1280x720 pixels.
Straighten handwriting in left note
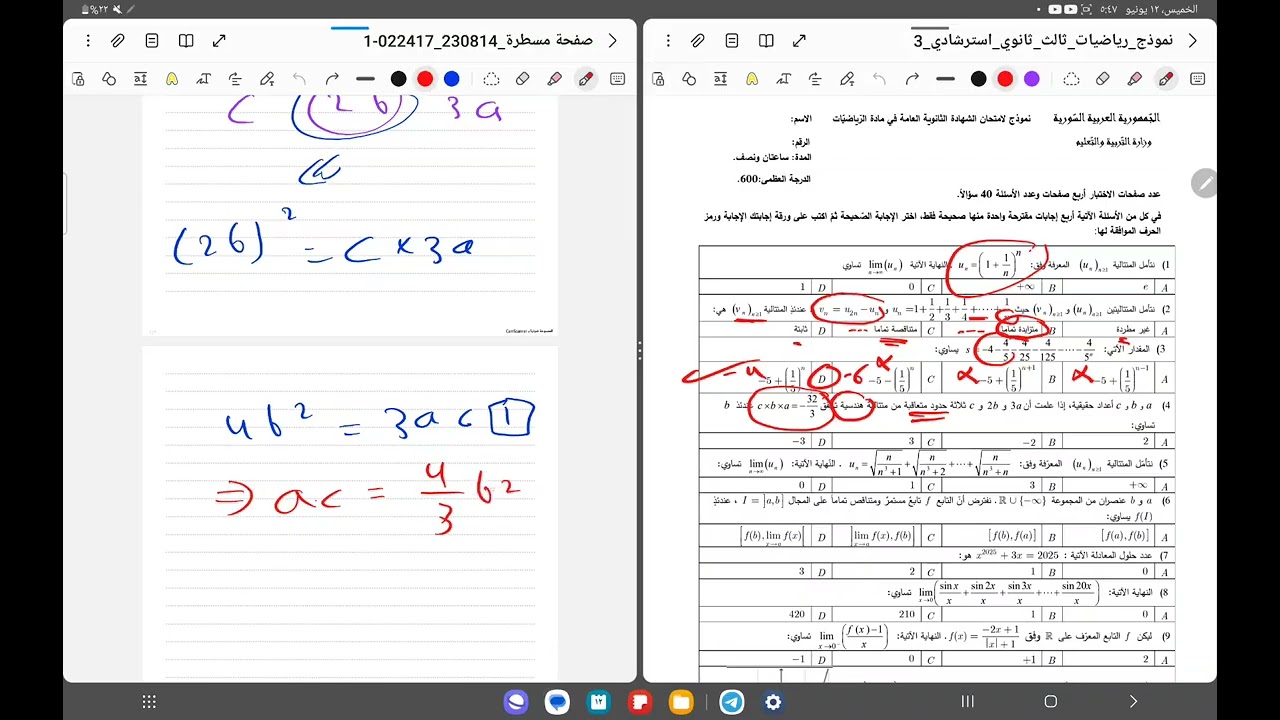235,79
